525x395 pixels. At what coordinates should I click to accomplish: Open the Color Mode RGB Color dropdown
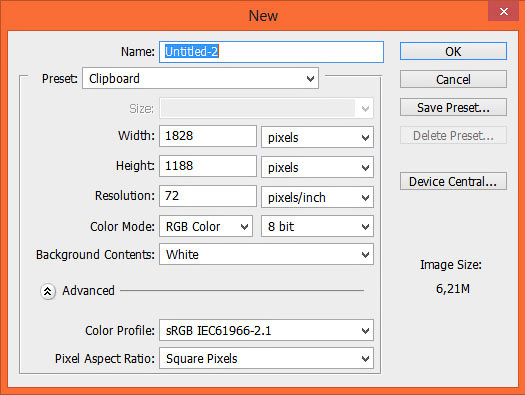click(206, 226)
